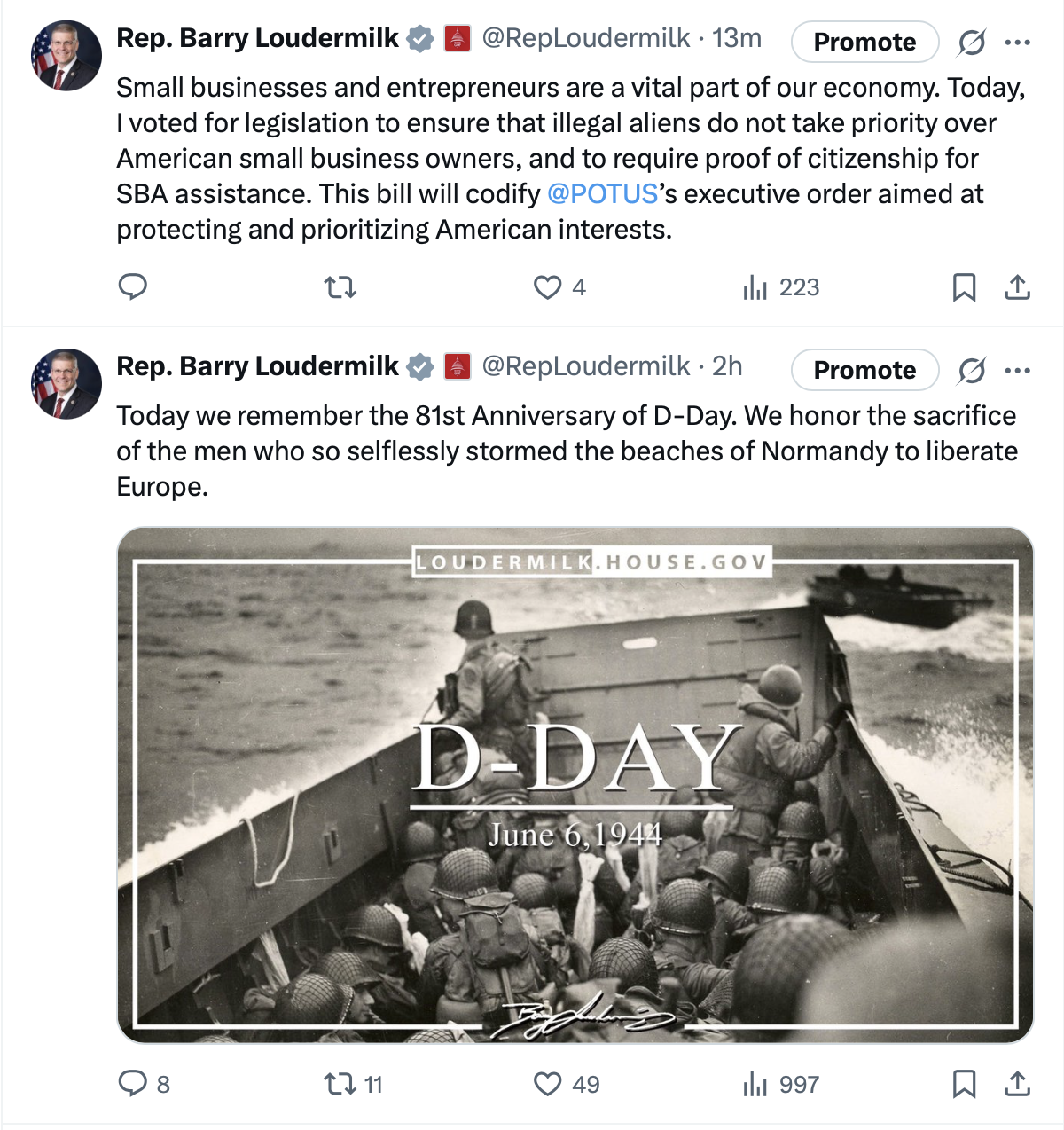
Task: Promote the D-Day anniversary tweet
Action: point(864,370)
